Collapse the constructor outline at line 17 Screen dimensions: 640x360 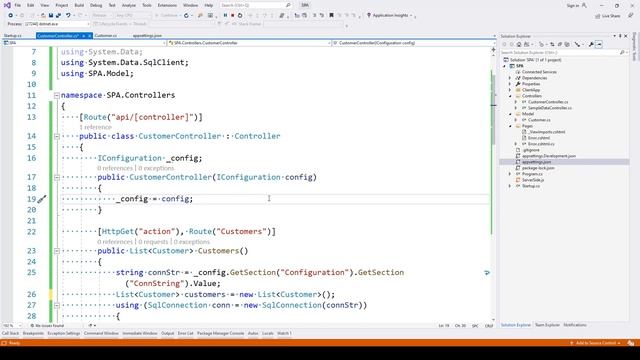pos(57,178)
